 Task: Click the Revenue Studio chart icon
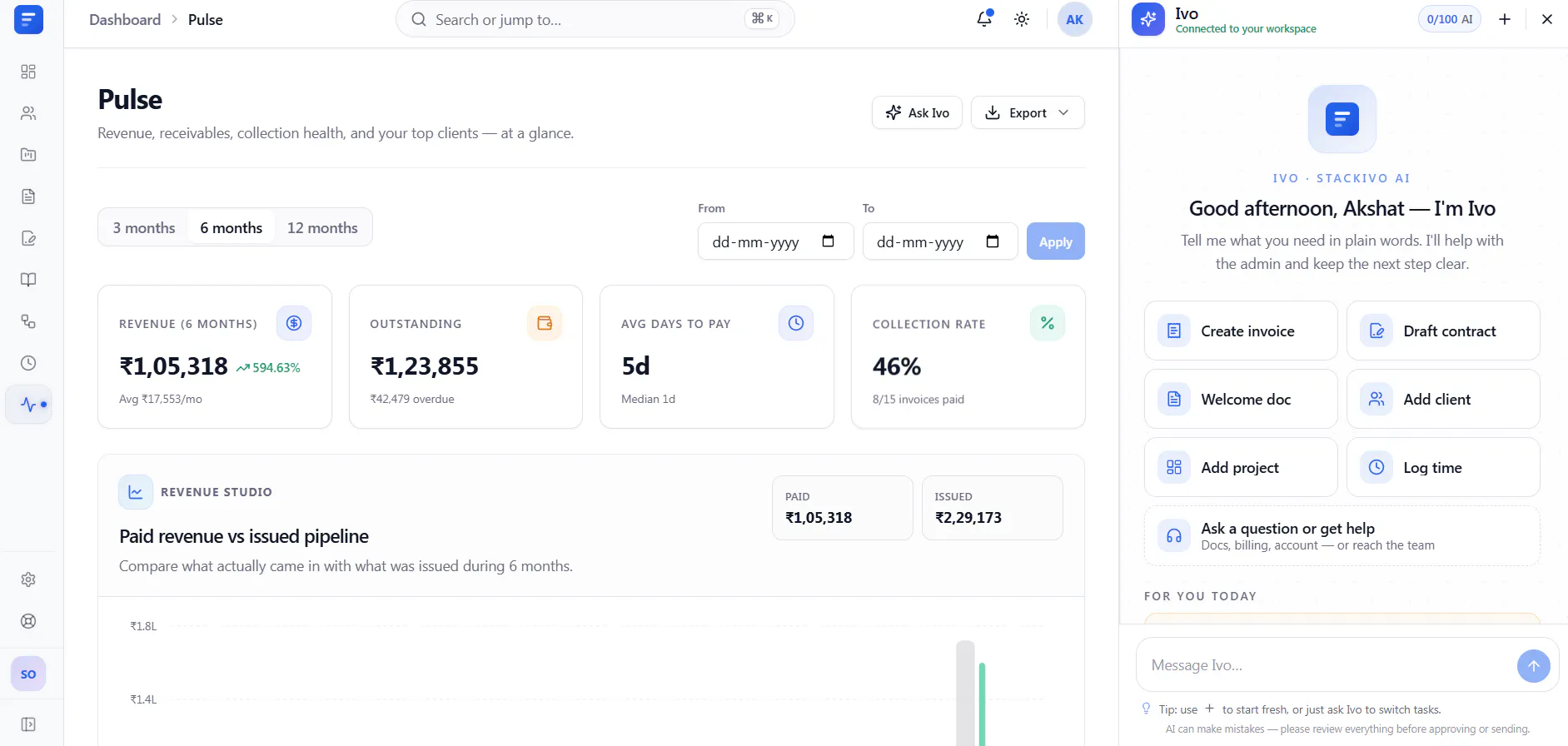(x=136, y=492)
